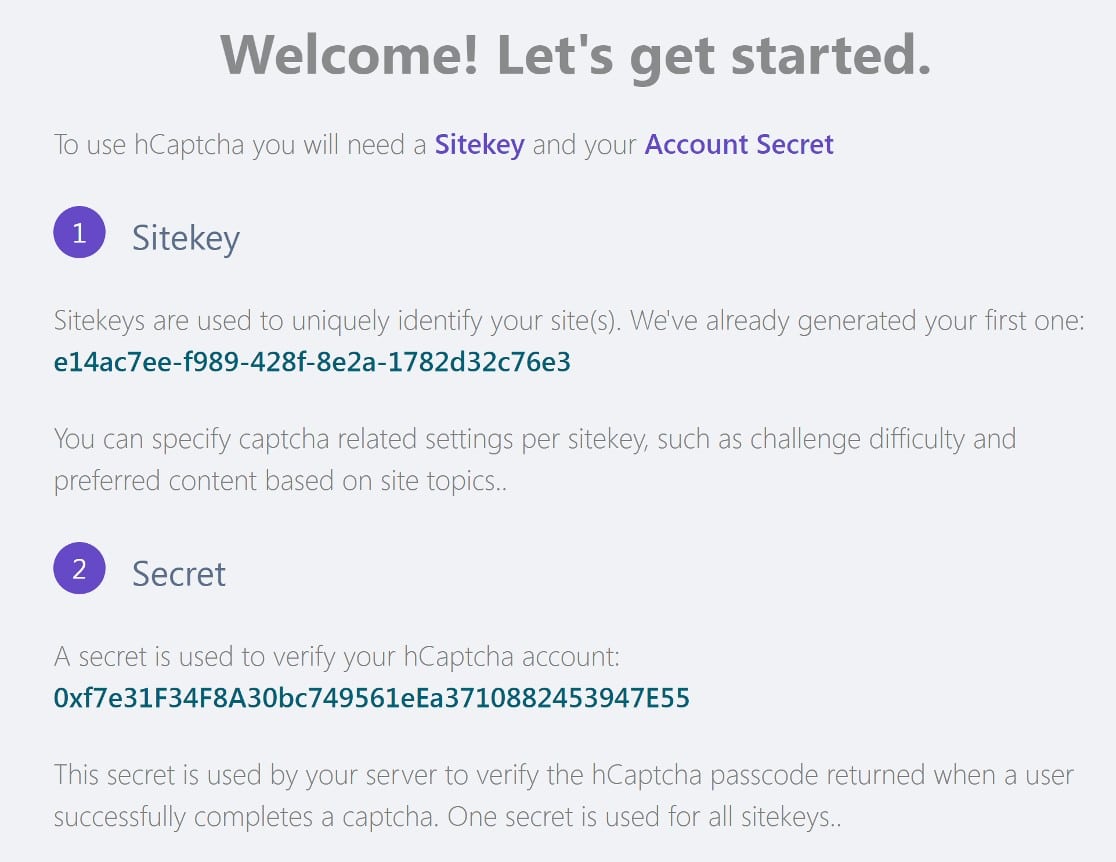Click the 'Sitekeys are used to uniquely identify' sentence
This screenshot has width=1116, height=862.
tap(338, 321)
